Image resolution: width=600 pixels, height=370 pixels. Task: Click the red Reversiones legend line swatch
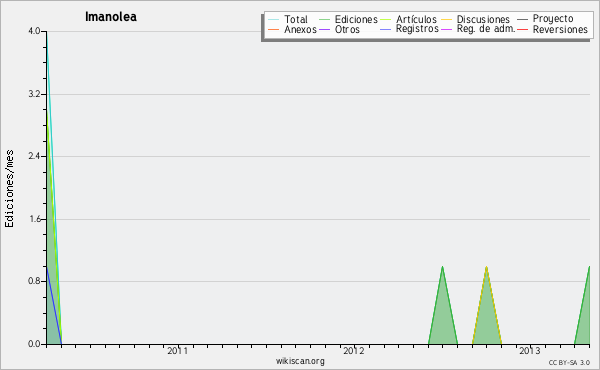click(x=522, y=29)
